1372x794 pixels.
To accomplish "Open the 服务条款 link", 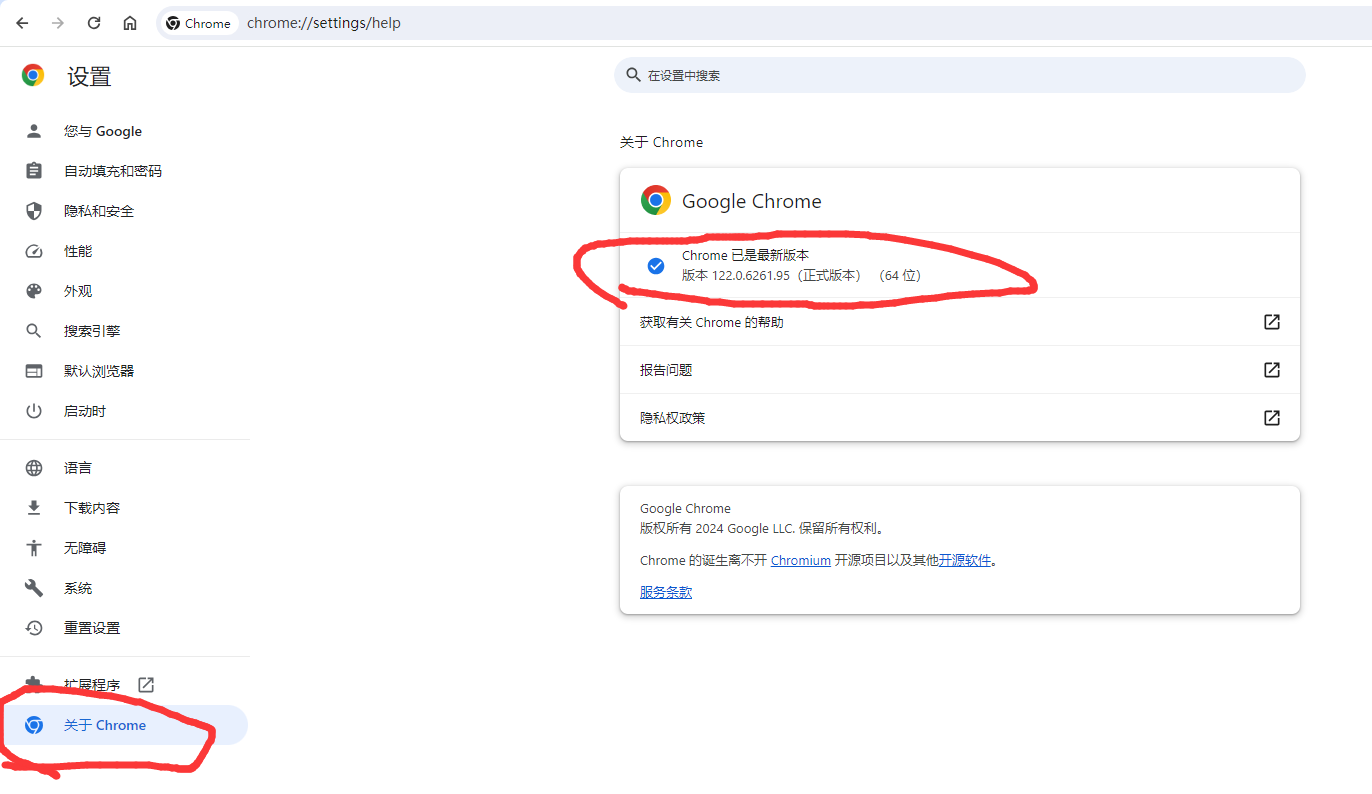I will [x=666, y=592].
